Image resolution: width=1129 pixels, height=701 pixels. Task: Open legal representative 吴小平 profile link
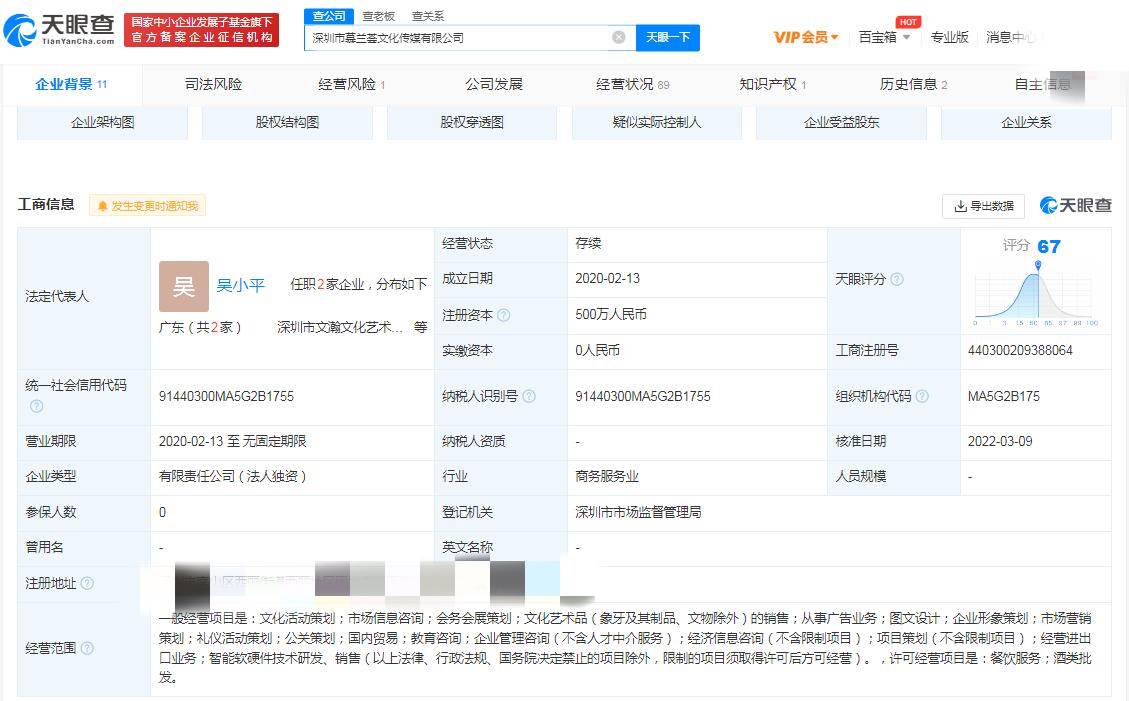(240, 284)
